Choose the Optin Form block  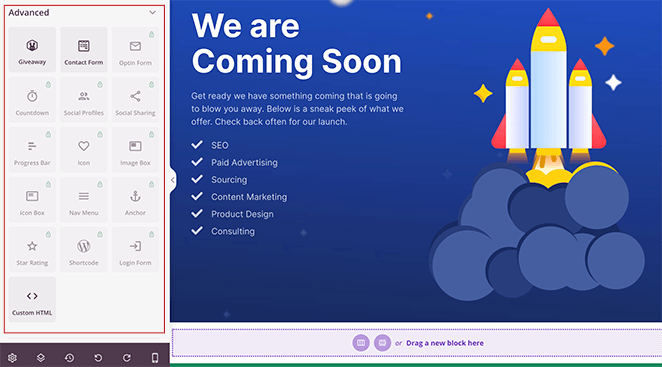coord(135,49)
